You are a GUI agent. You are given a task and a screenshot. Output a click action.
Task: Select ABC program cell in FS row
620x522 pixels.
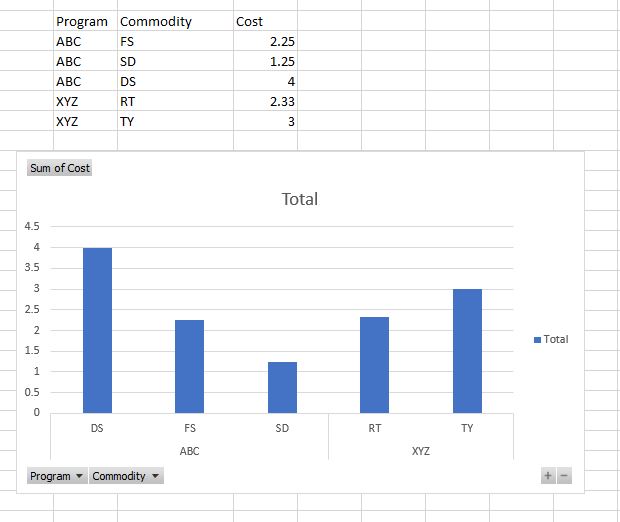coord(85,41)
